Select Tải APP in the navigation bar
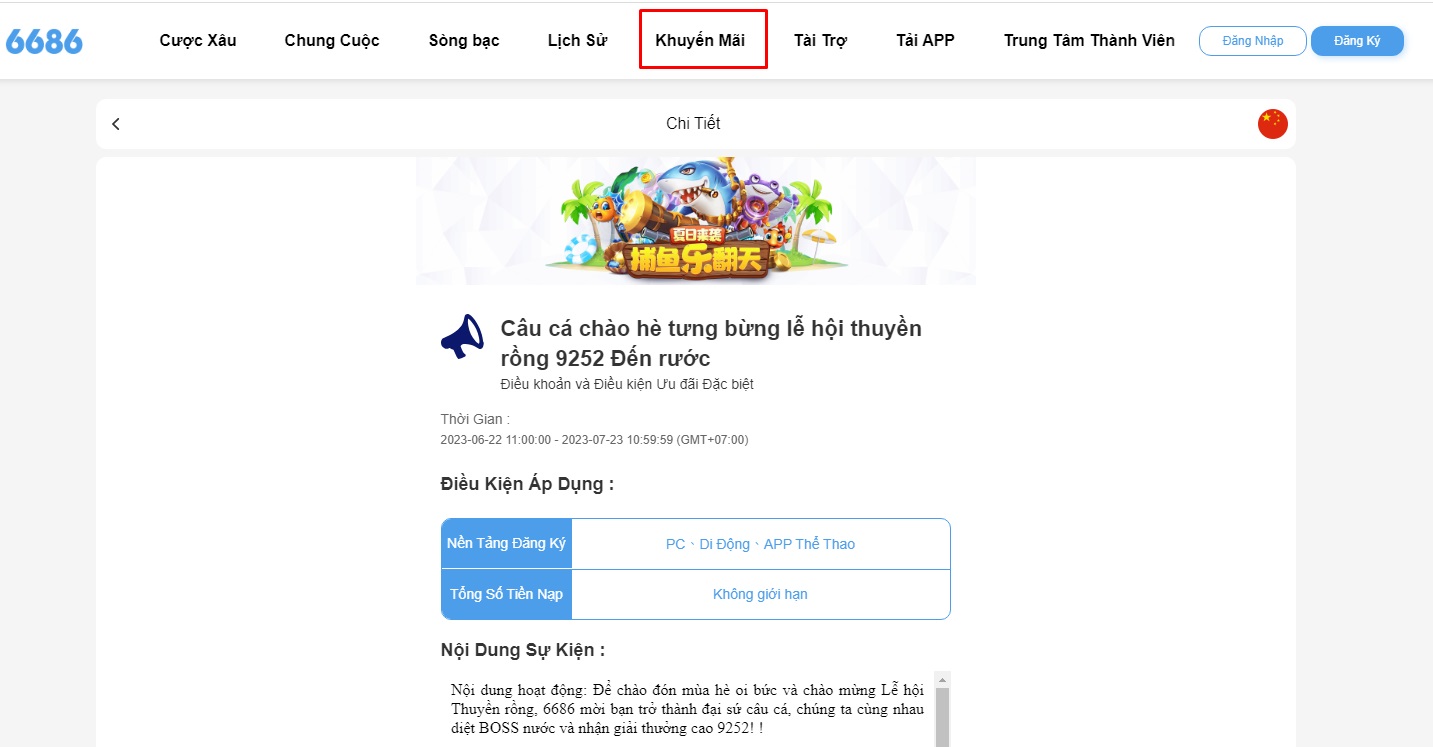The image size is (1433, 747). point(925,41)
